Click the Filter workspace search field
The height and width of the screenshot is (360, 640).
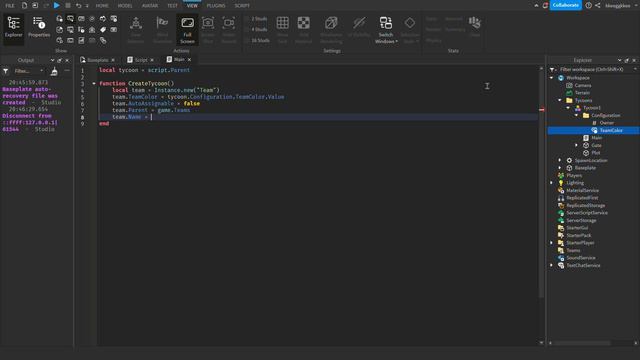(x=594, y=69)
